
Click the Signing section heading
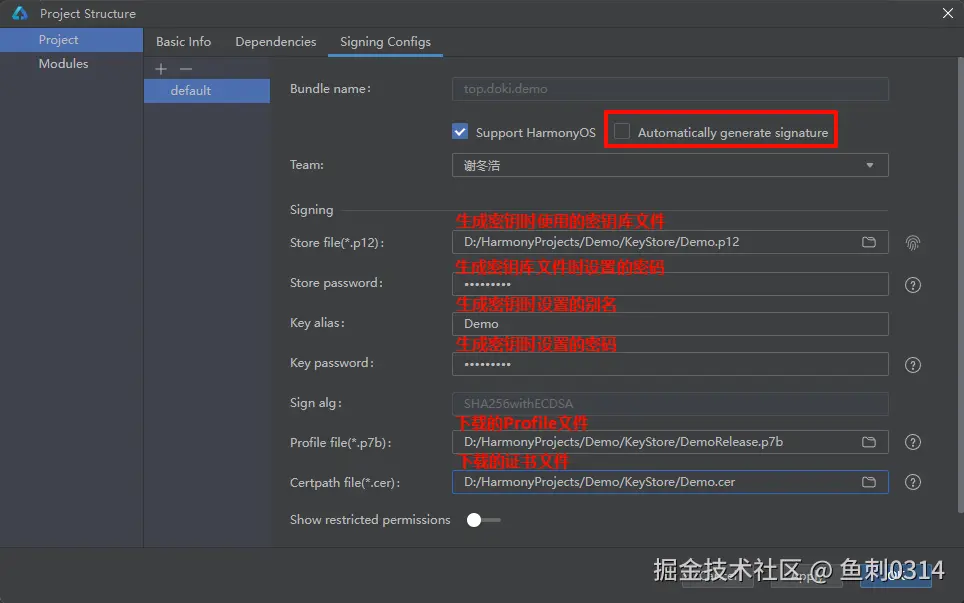click(311, 210)
